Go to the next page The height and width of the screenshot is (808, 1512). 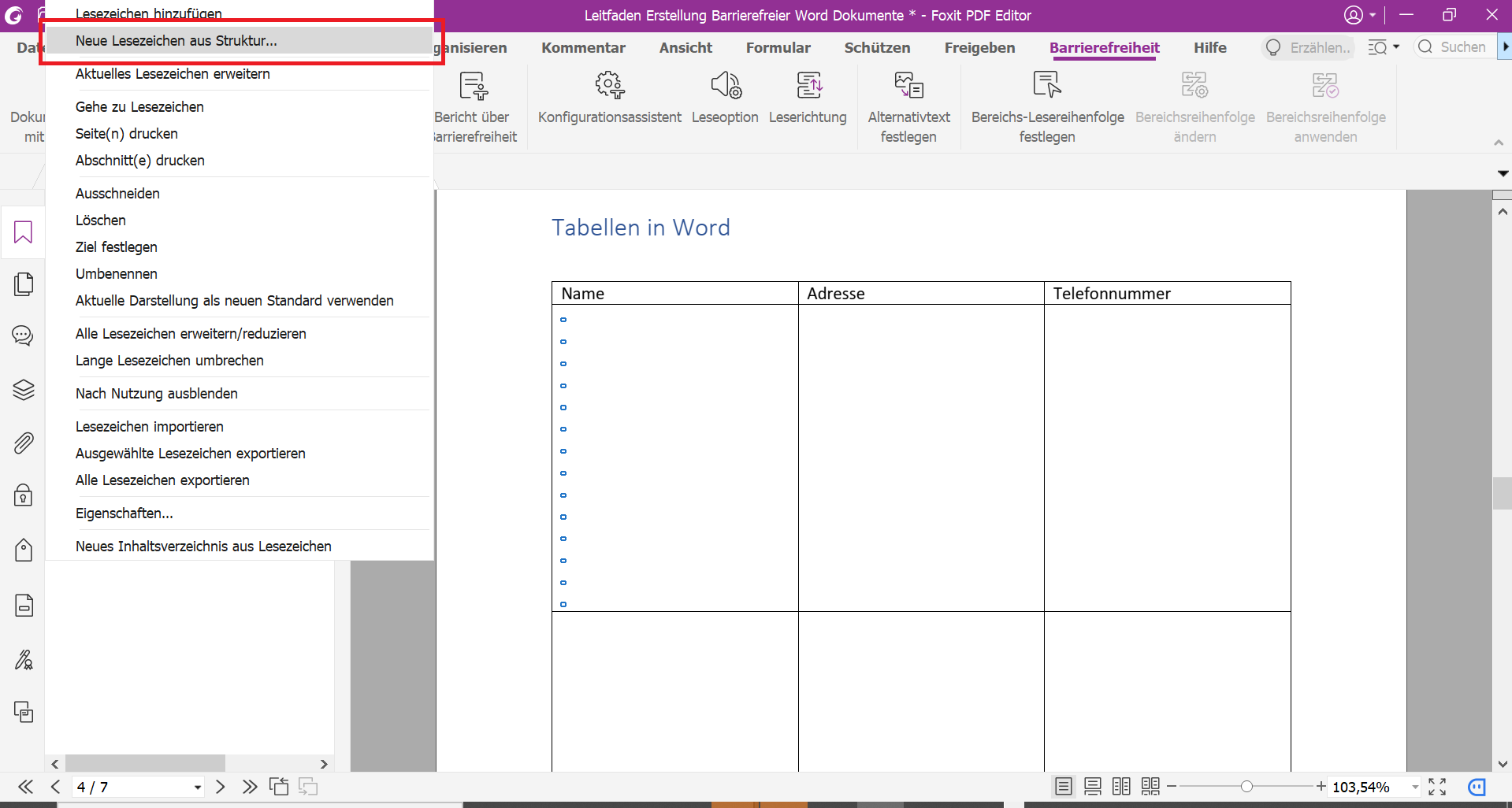(221, 787)
